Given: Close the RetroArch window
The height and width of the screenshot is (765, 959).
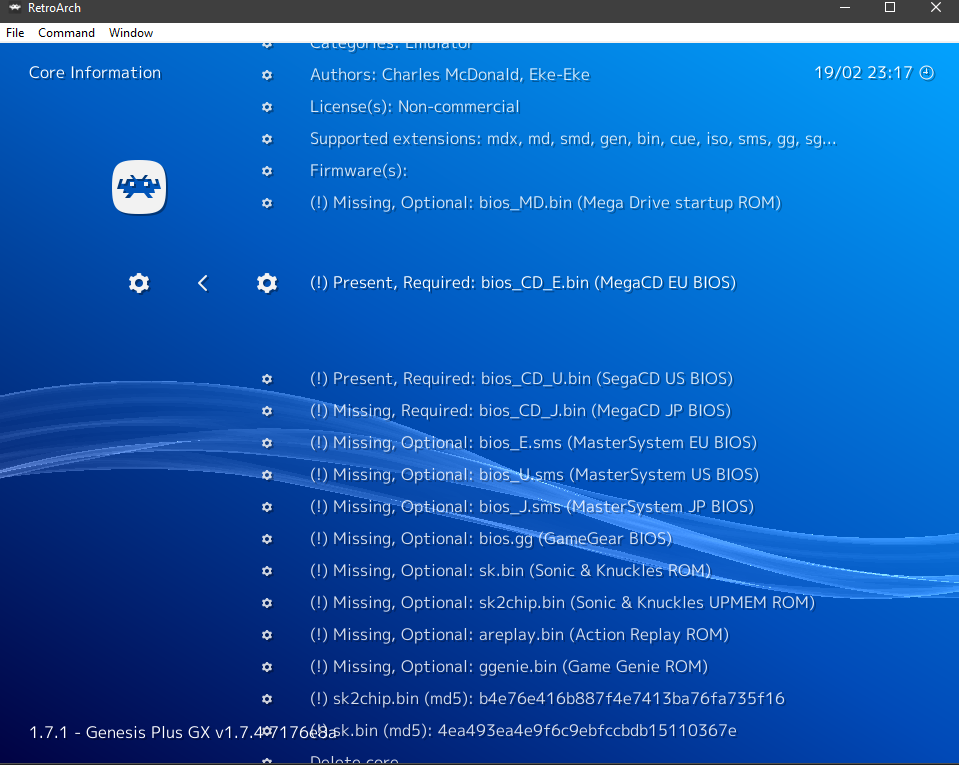Looking at the screenshot, I should coord(936,8).
